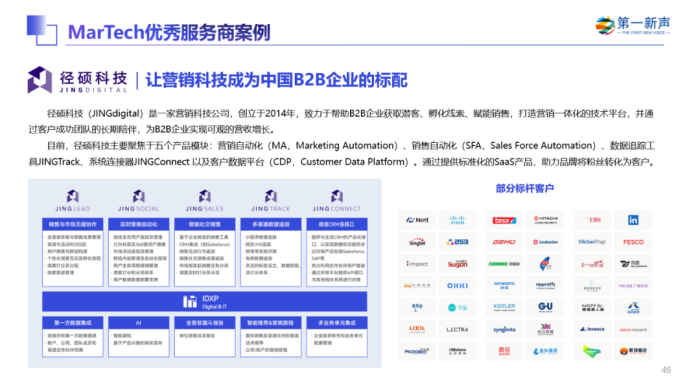This screenshot has width=700, height=386.
Task: Select the 全营收漏斗报告 box header
Action: pos(204,323)
